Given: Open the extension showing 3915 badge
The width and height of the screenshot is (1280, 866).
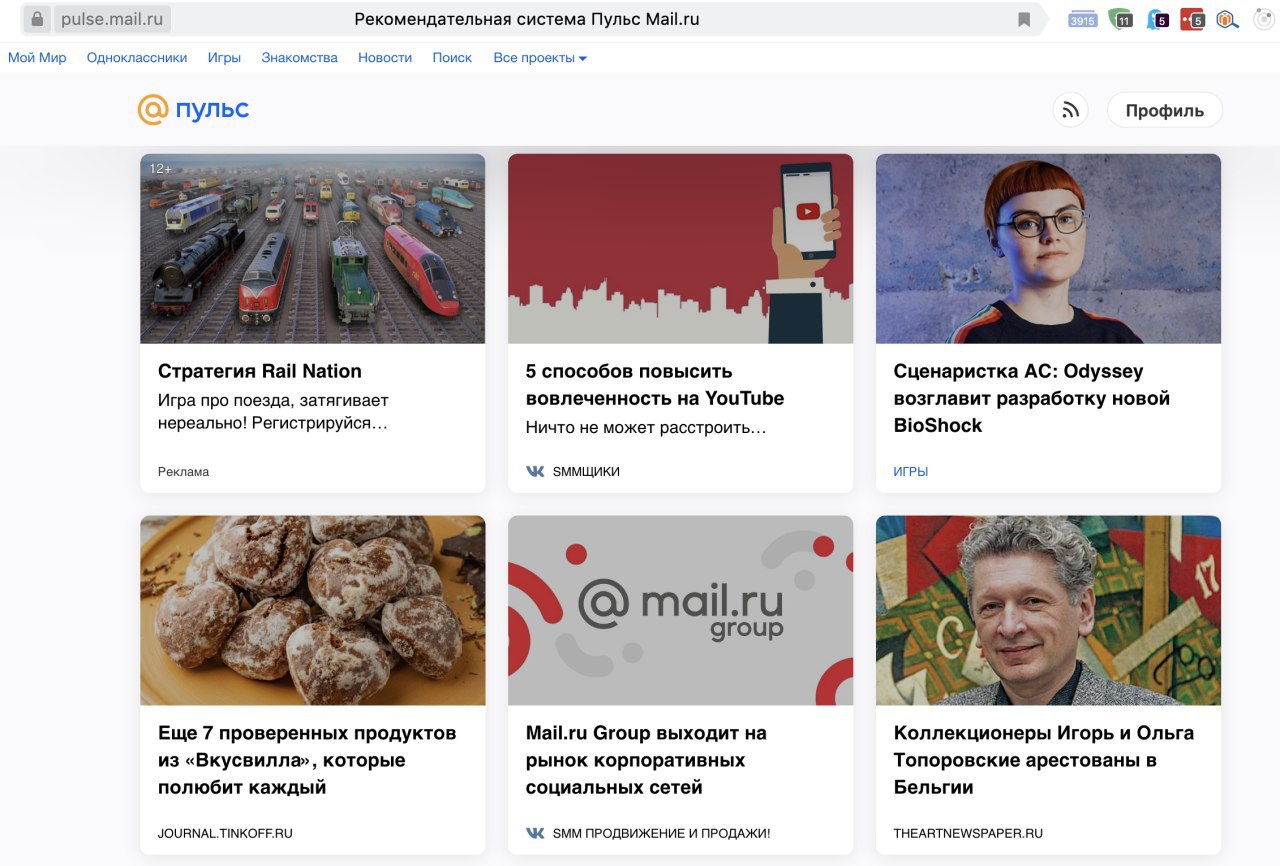Looking at the screenshot, I should 1083,19.
